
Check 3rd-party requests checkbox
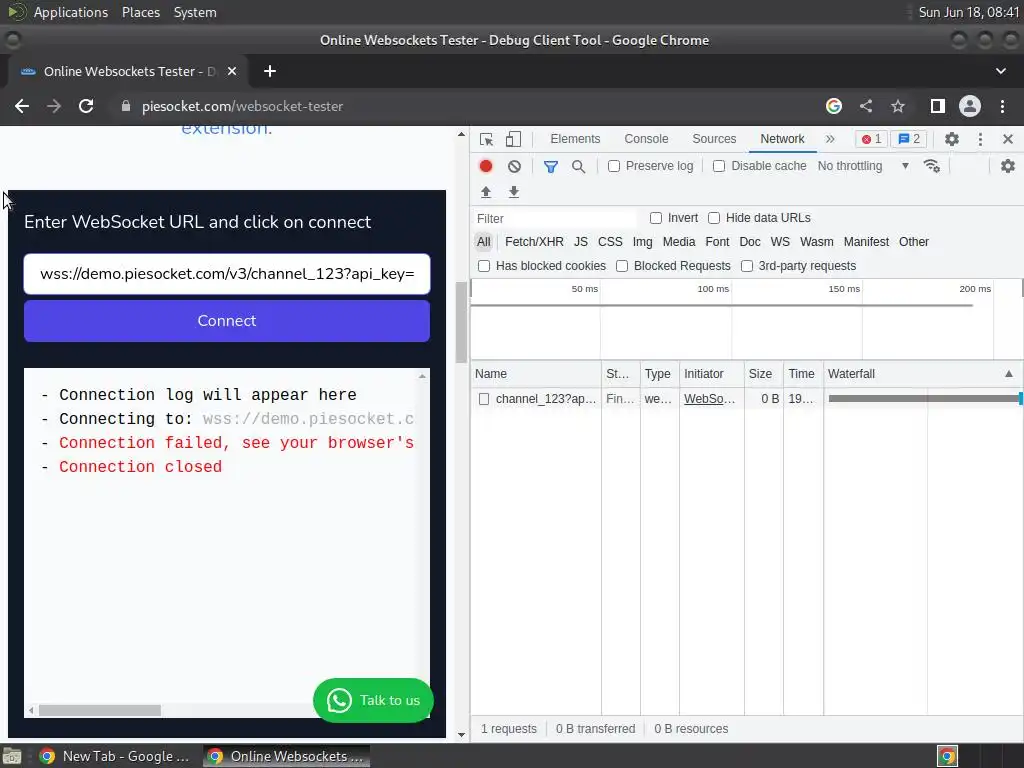point(746,266)
